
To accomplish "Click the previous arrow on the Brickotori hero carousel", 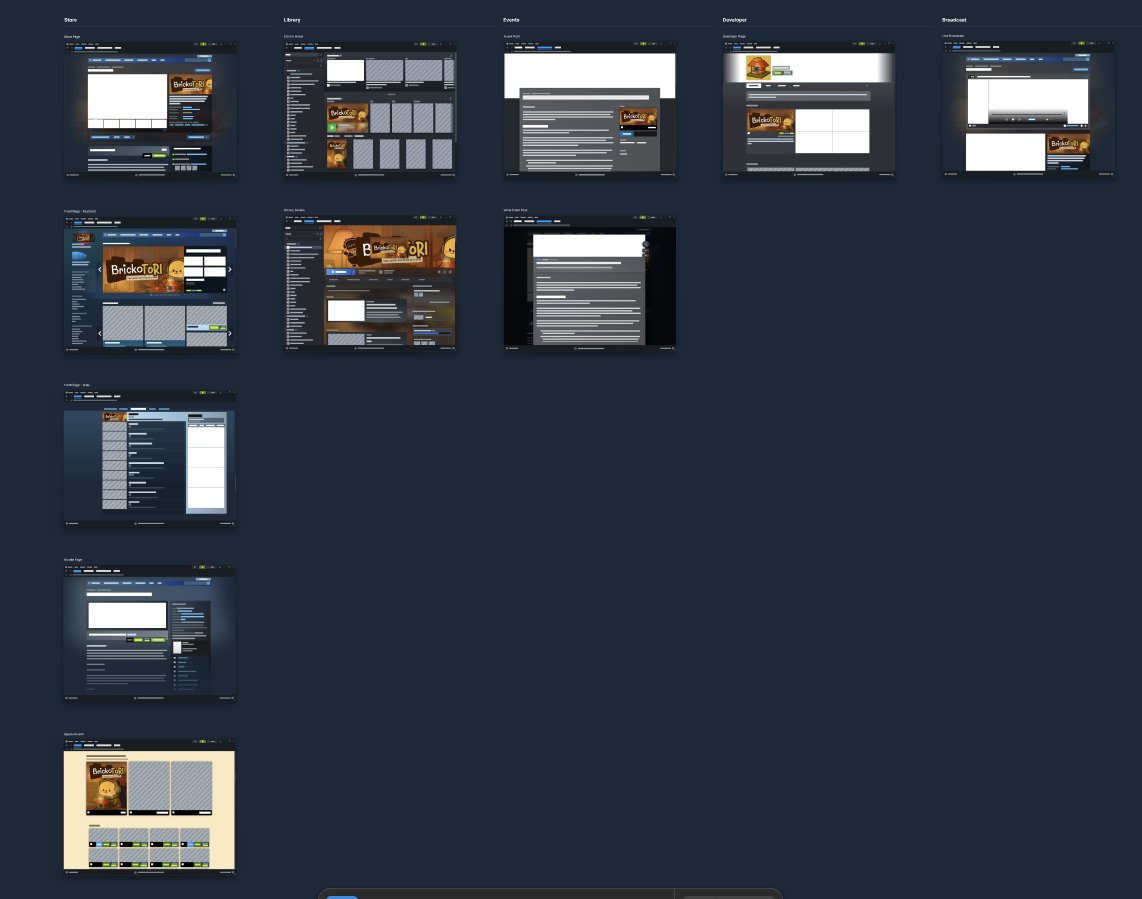I will coord(100,270).
